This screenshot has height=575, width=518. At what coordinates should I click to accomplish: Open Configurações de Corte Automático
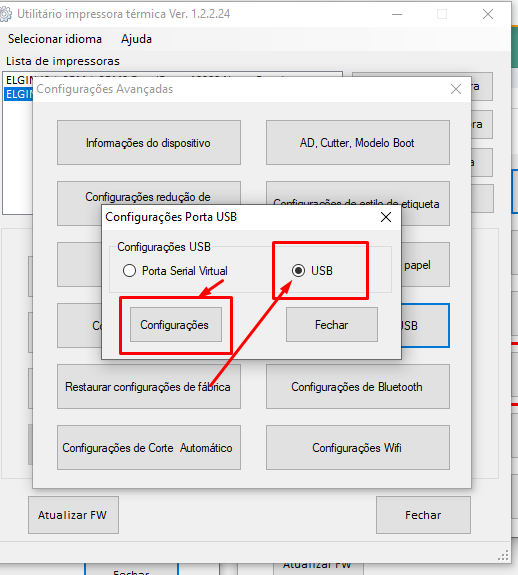click(x=149, y=447)
